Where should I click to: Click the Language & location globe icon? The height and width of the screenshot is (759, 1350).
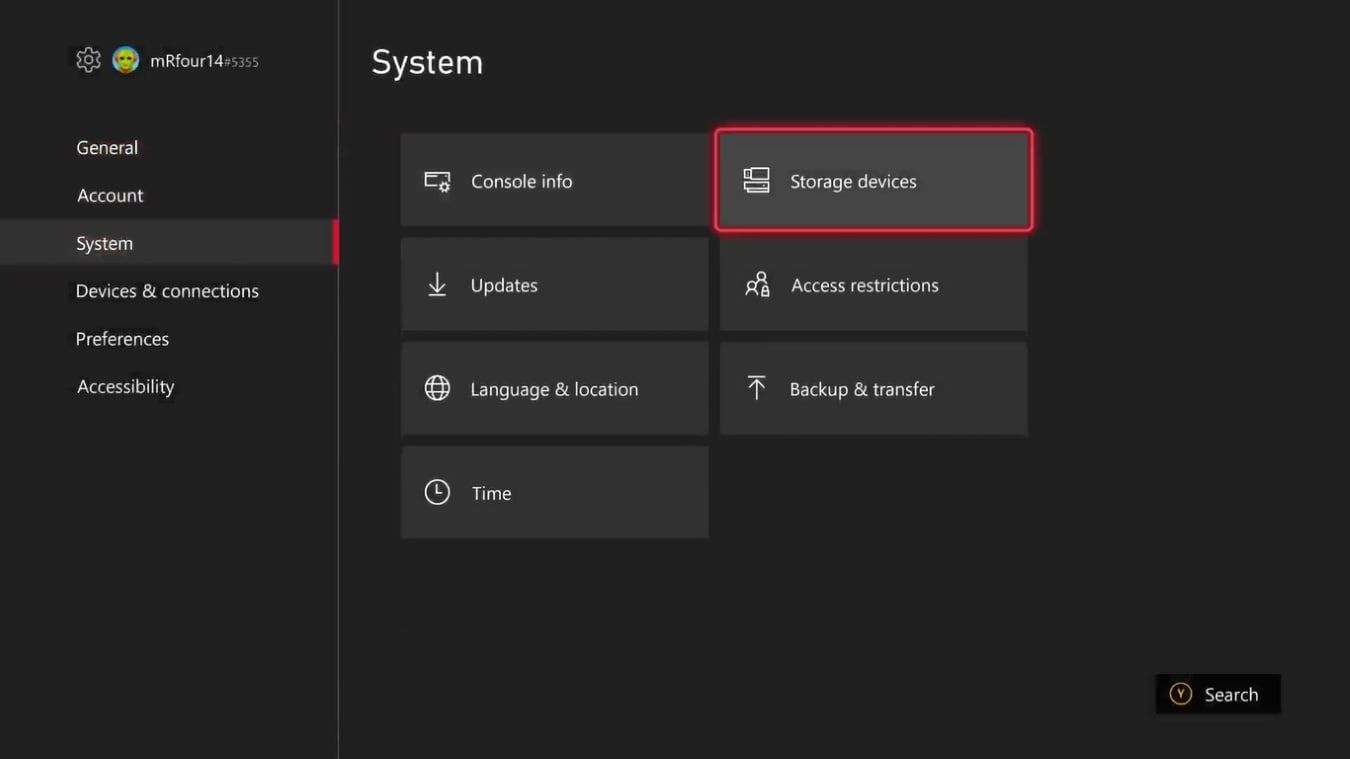pyautogui.click(x=437, y=389)
